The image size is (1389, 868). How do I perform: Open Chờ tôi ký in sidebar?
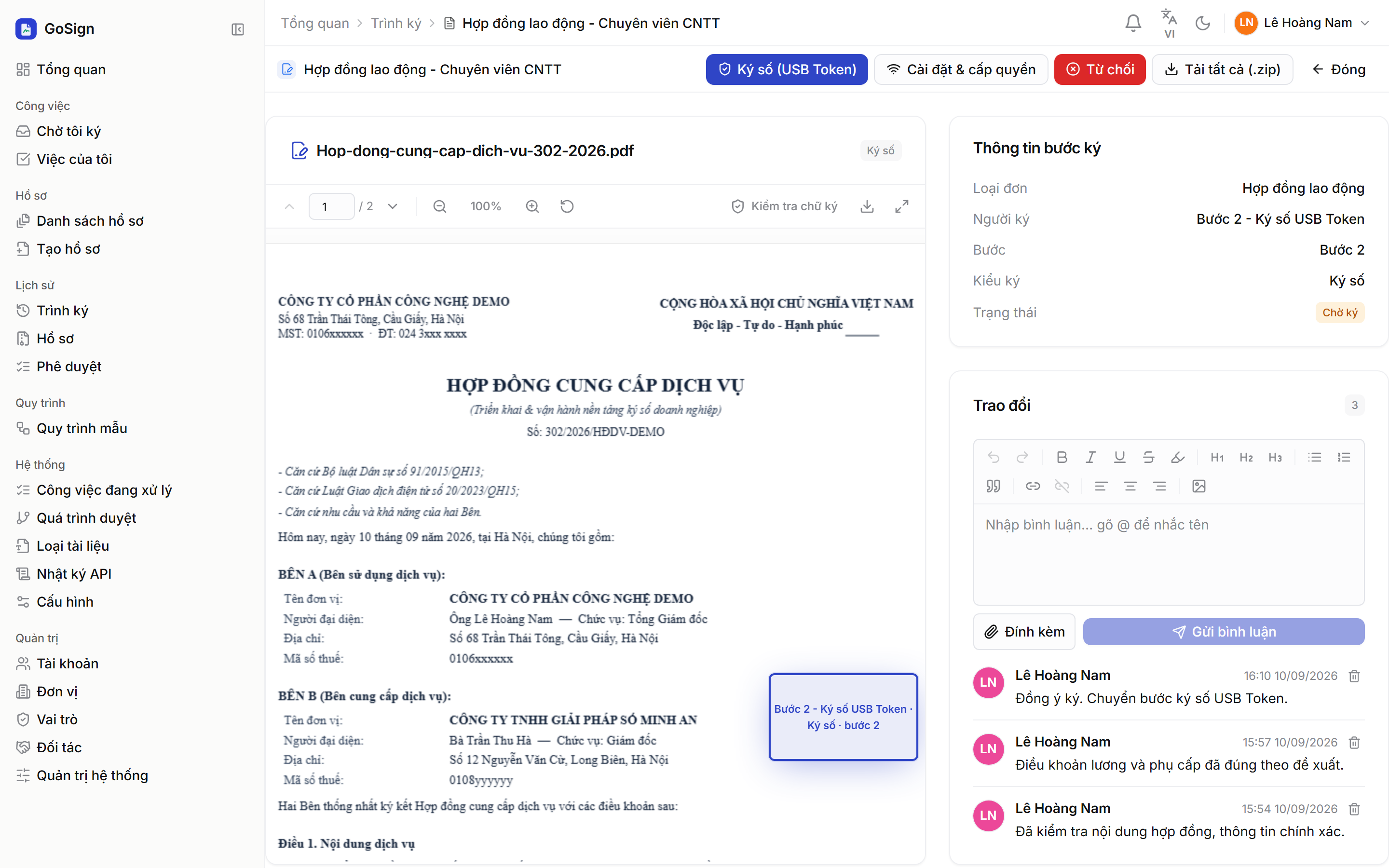[x=68, y=131]
